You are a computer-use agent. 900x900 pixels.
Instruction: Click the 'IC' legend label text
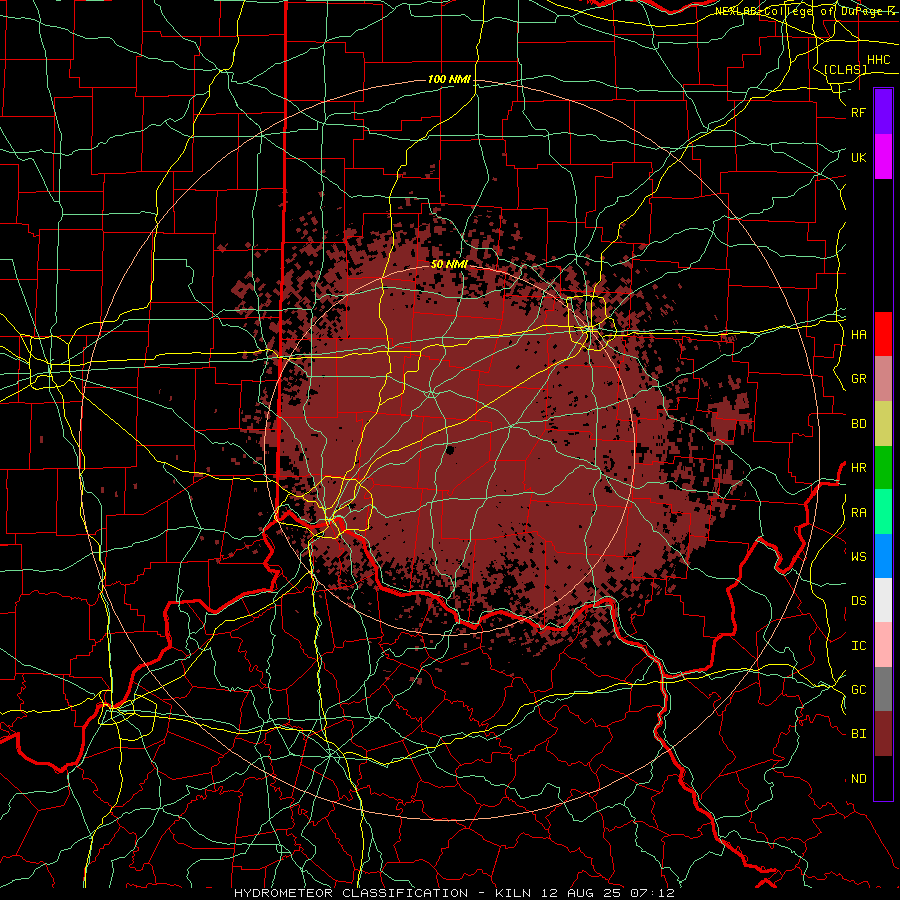(858, 646)
